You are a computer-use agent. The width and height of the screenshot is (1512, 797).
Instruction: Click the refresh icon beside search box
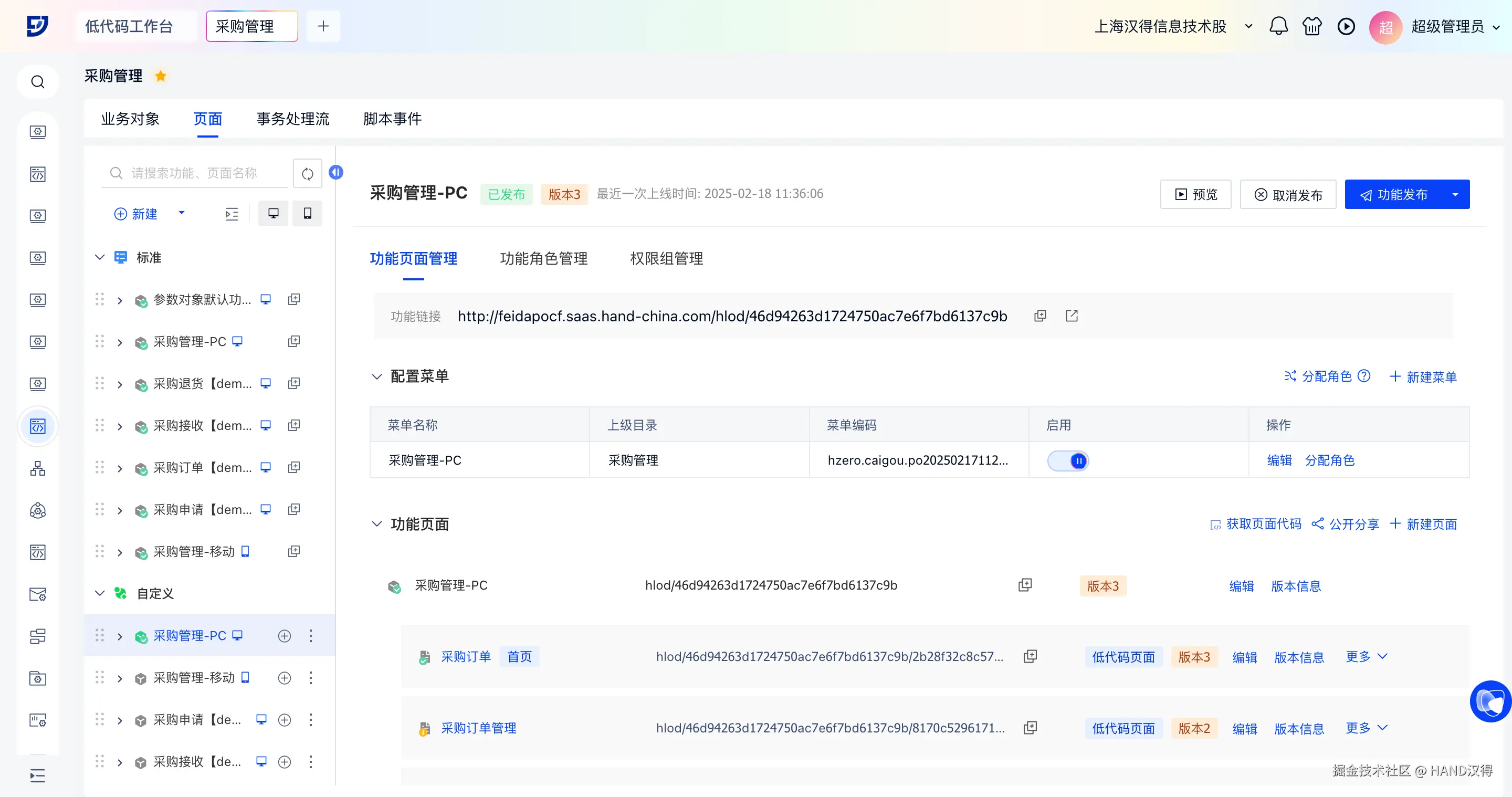(308, 174)
